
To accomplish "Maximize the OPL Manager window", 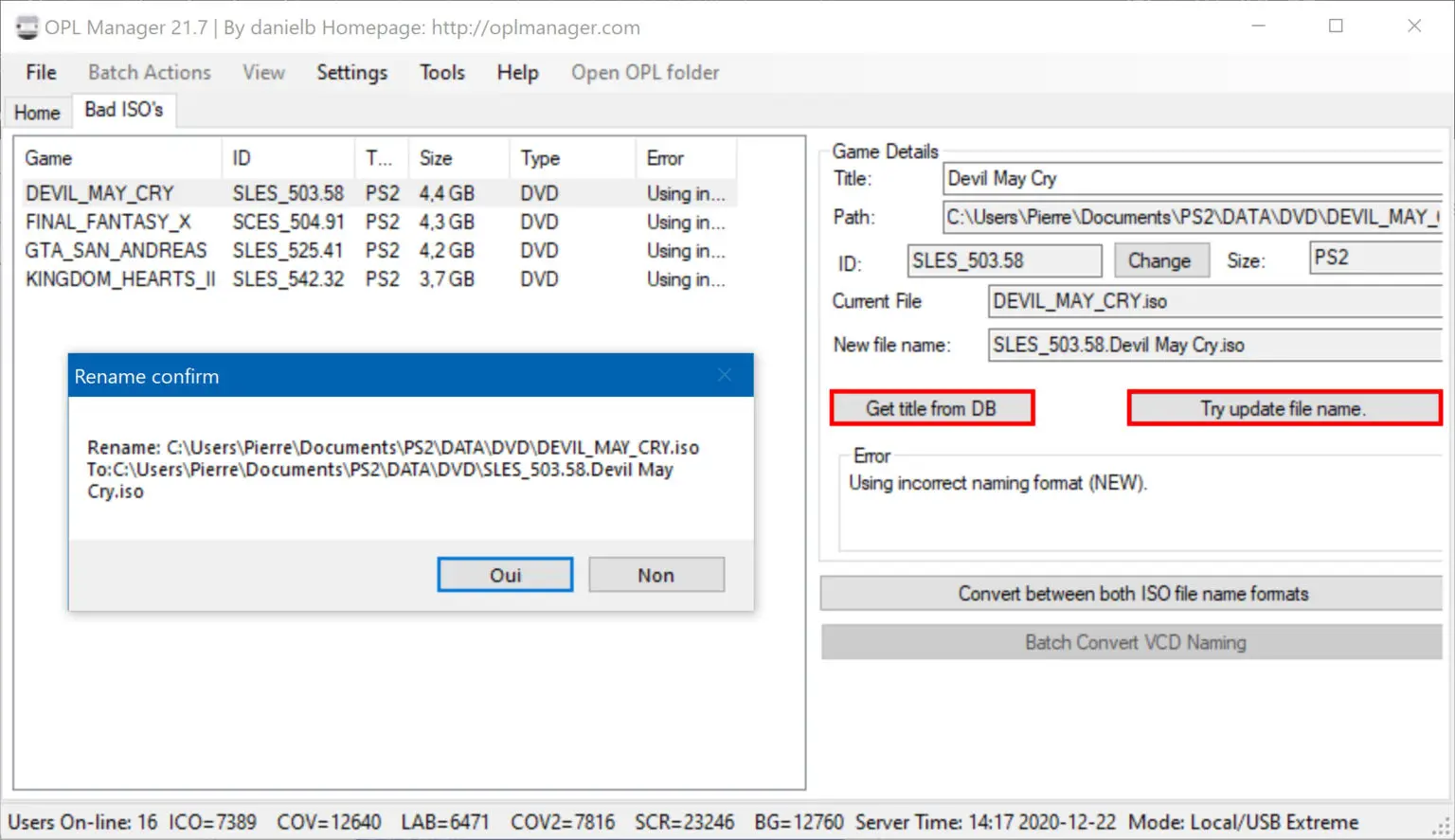I will (1336, 27).
